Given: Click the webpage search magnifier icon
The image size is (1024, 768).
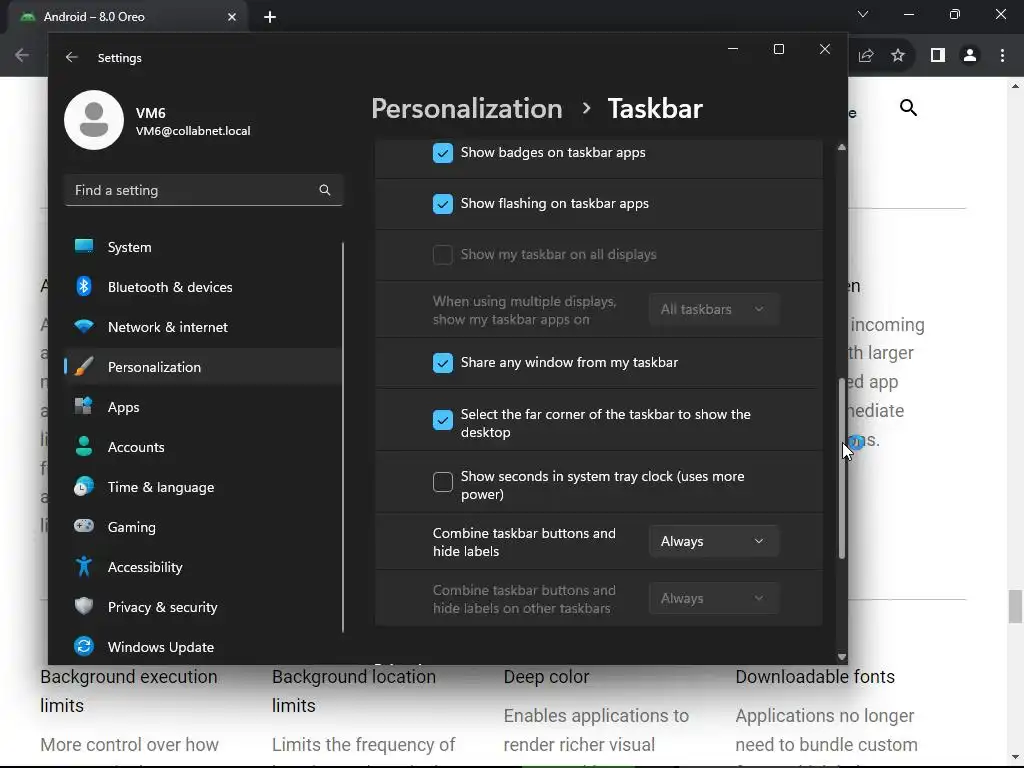Looking at the screenshot, I should coord(908,108).
